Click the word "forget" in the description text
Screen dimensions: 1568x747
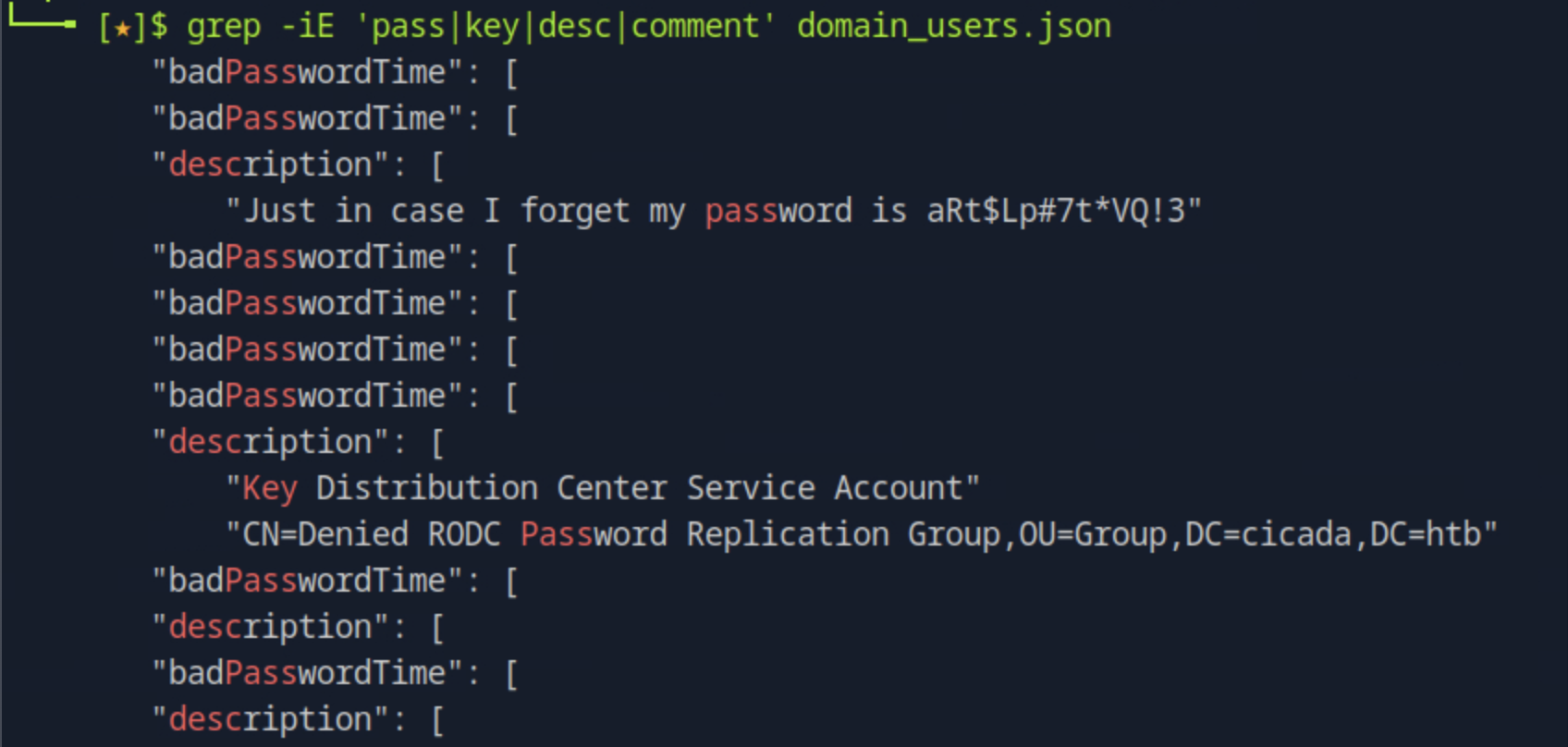(574, 211)
